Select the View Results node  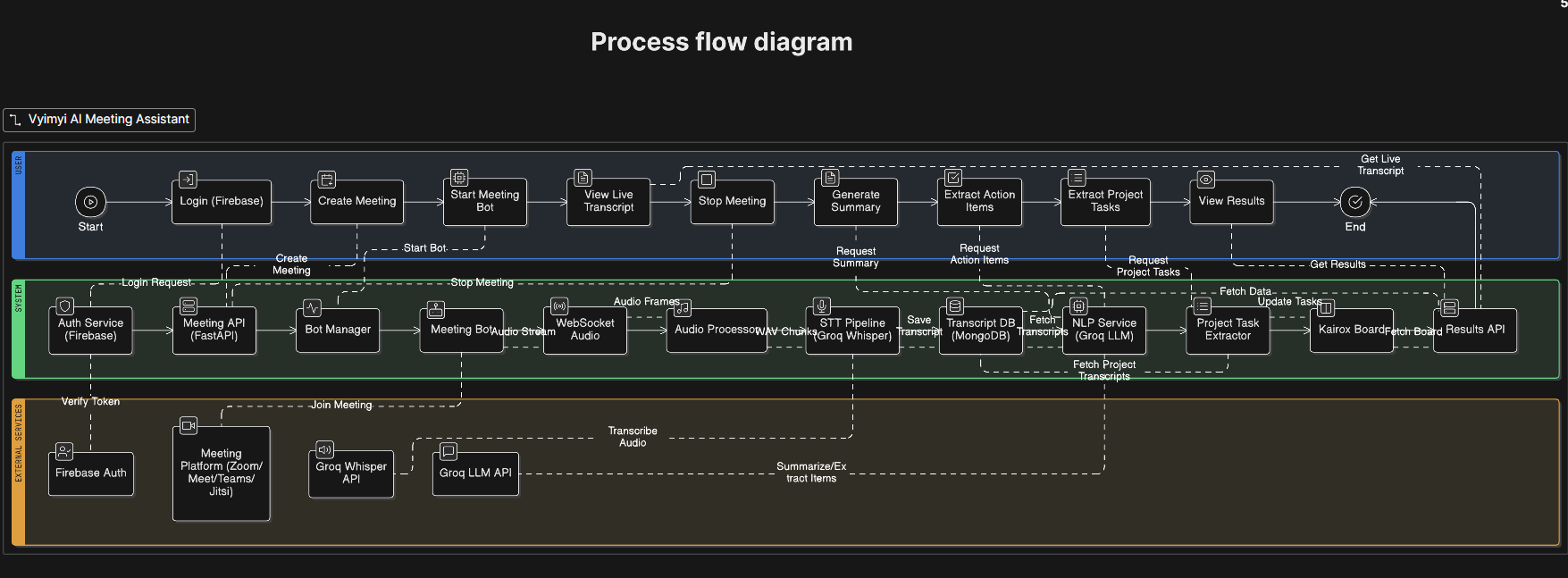click(1232, 202)
